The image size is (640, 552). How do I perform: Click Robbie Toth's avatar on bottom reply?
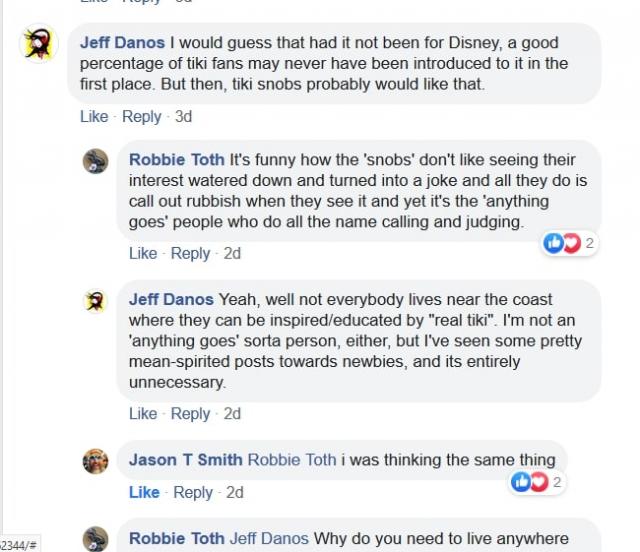pos(95,539)
